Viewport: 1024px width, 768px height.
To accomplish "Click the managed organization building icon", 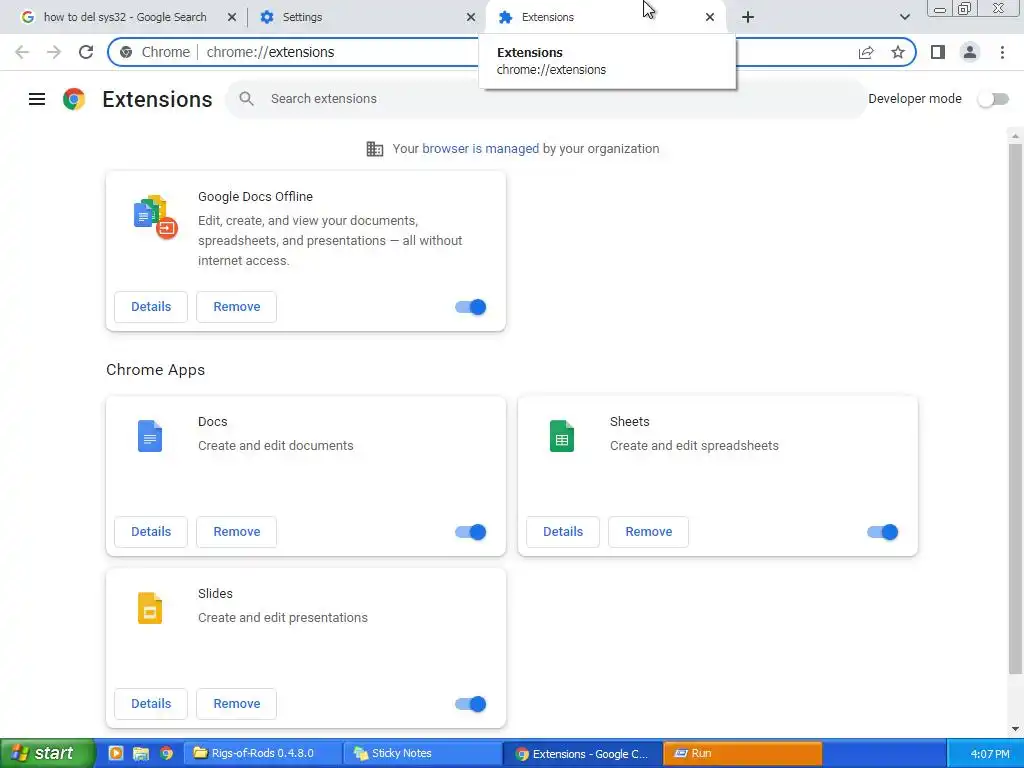I will [375, 149].
